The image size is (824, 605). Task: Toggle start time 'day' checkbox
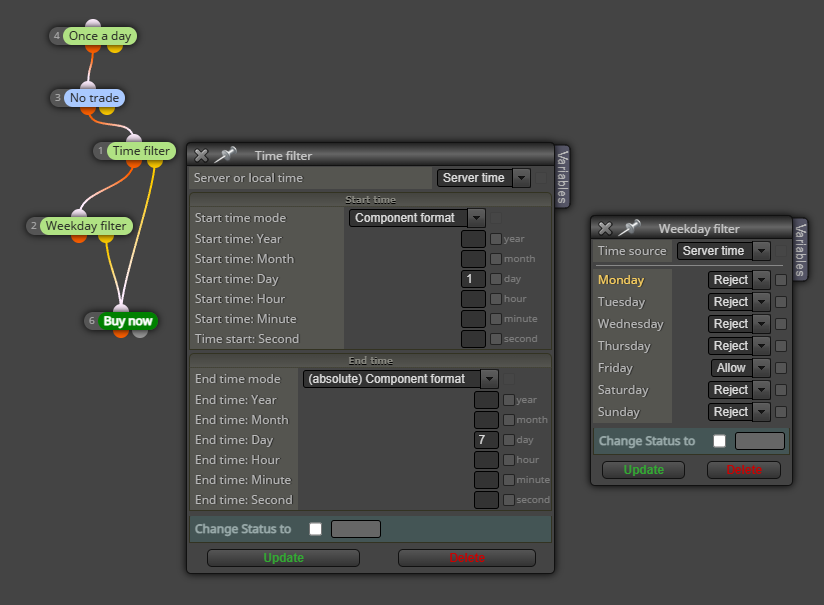pos(496,279)
